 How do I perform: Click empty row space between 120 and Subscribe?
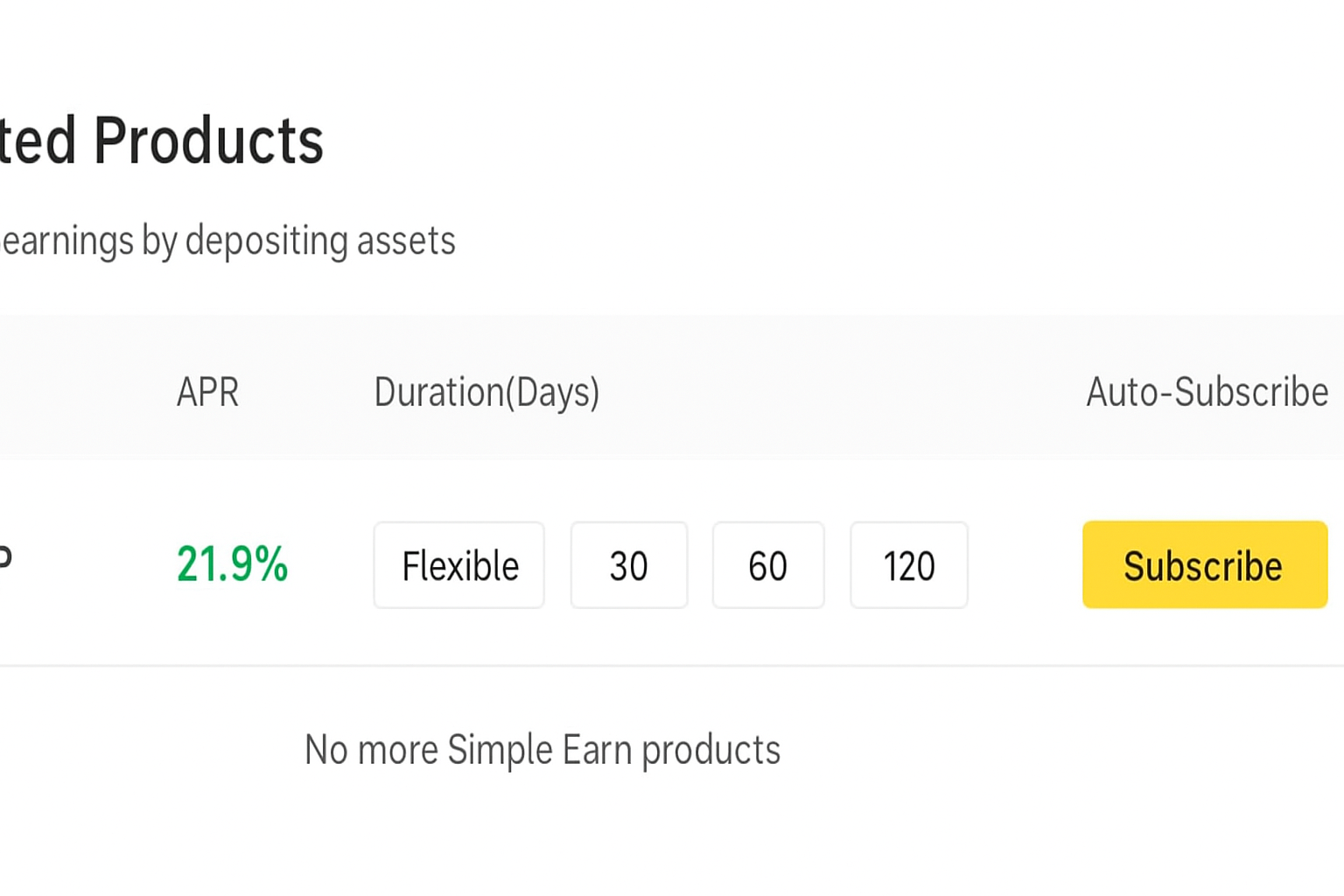(1025, 565)
